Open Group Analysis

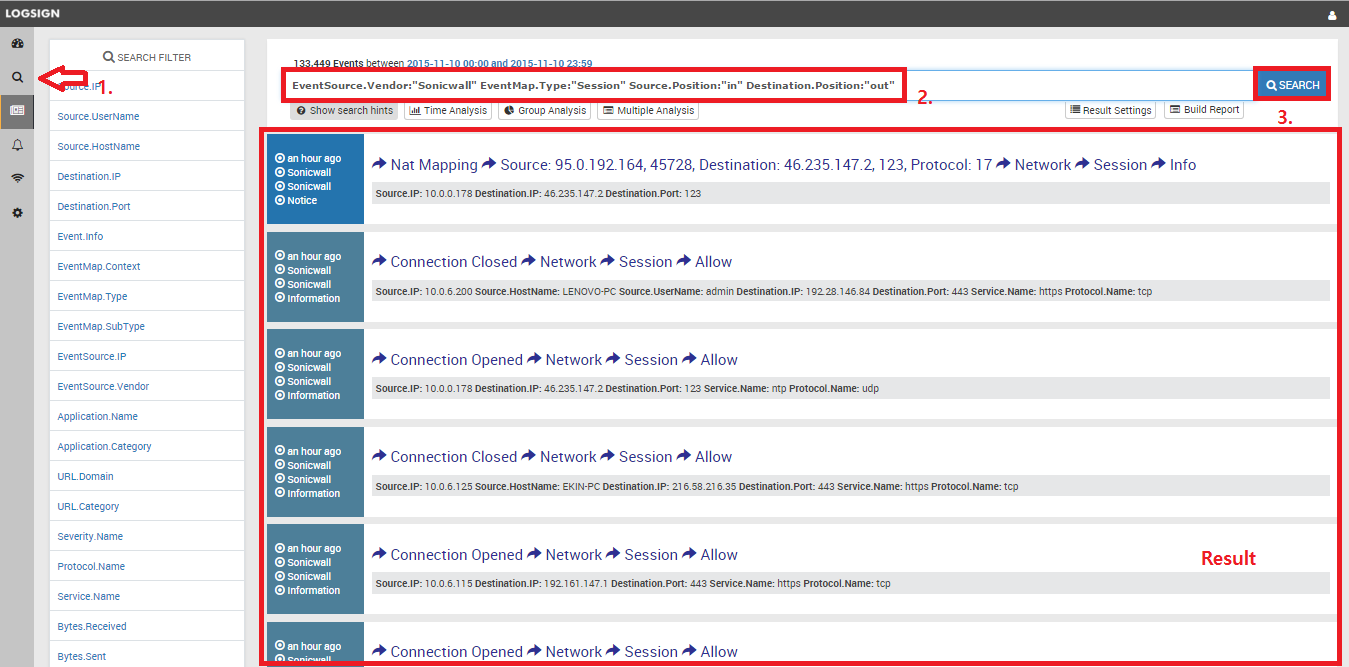pyautogui.click(x=544, y=110)
